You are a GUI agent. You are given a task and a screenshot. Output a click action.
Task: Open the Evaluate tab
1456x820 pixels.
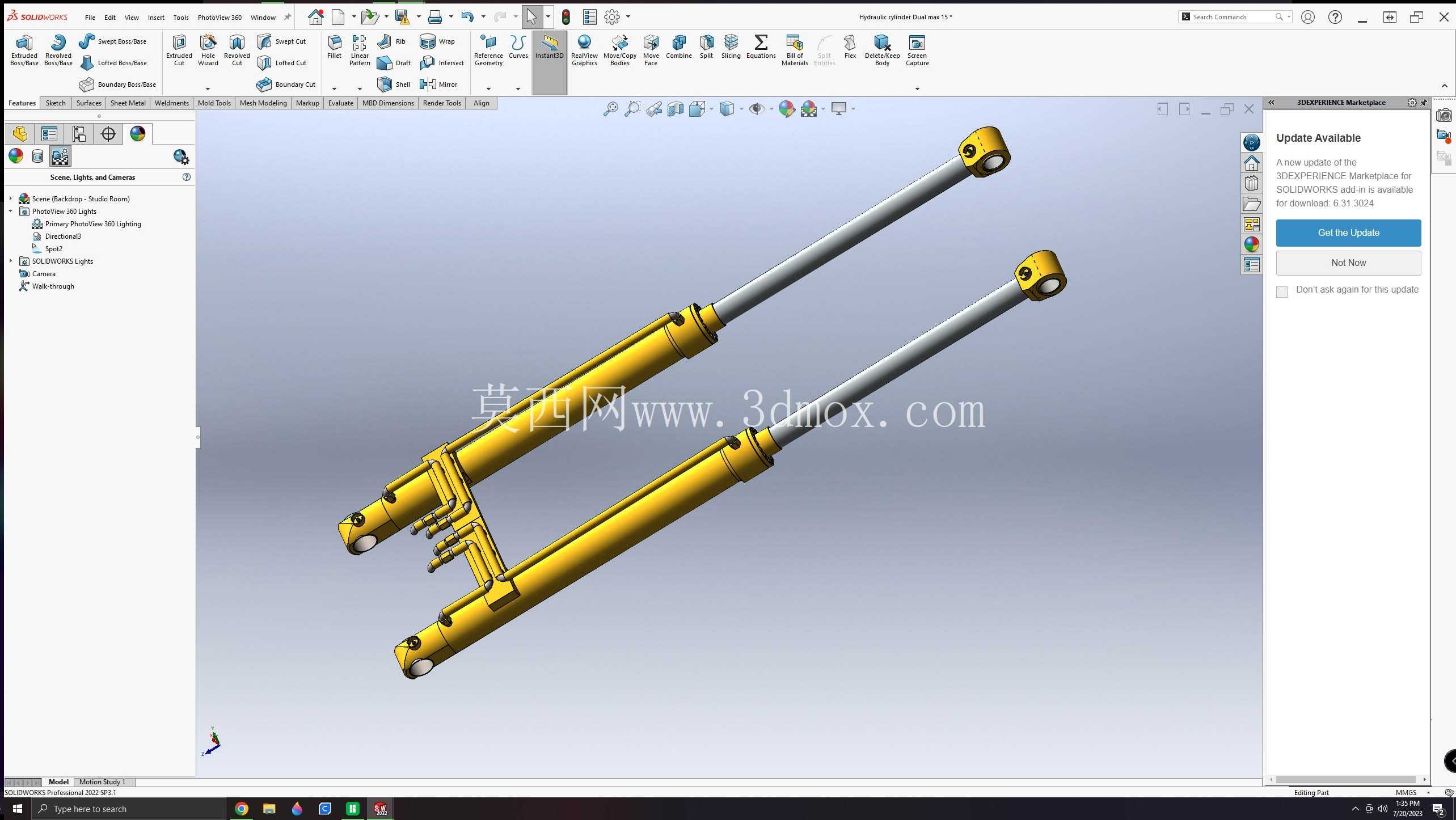(x=340, y=103)
